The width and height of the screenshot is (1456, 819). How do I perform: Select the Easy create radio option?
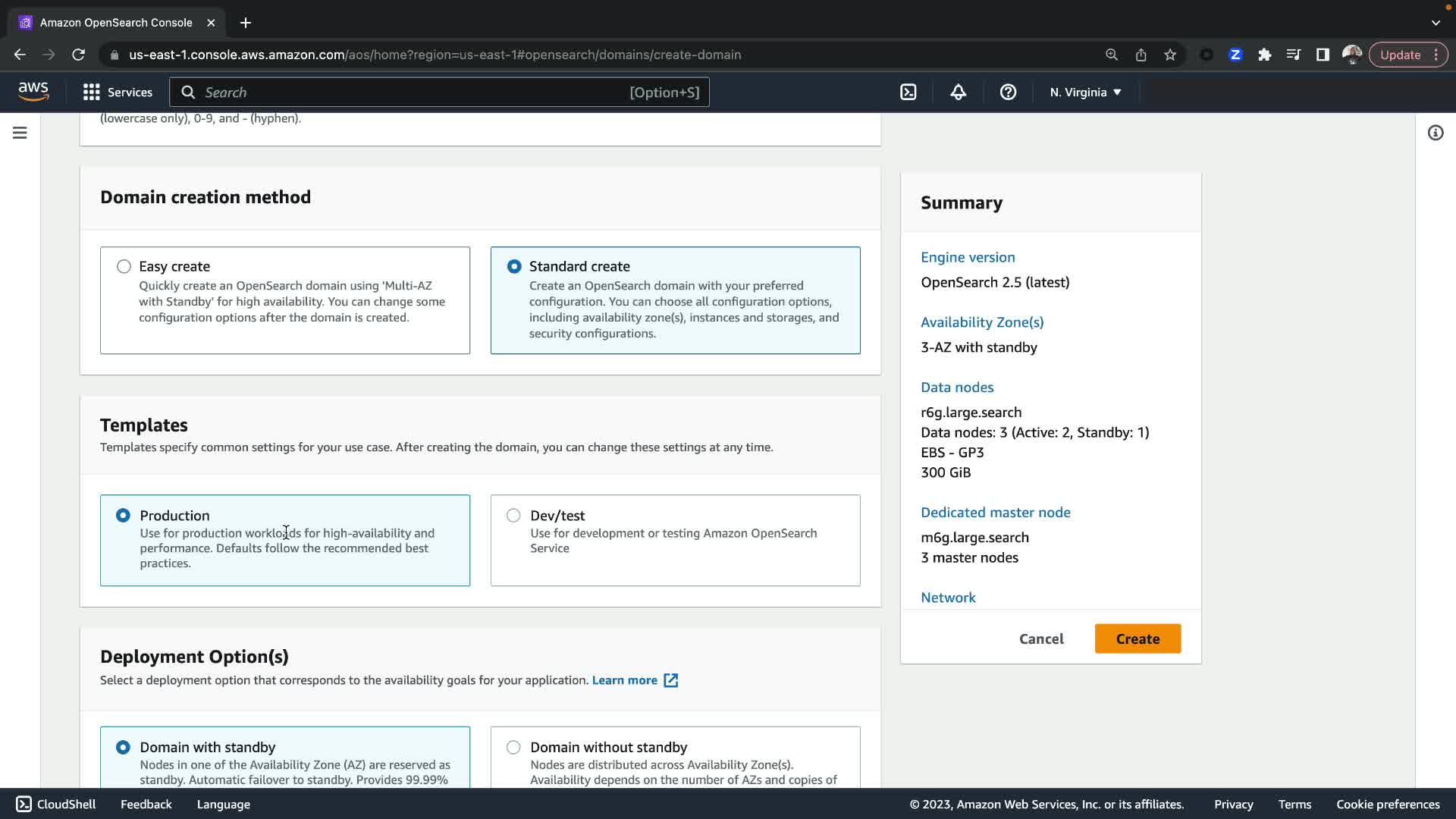(x=124, y=266)
